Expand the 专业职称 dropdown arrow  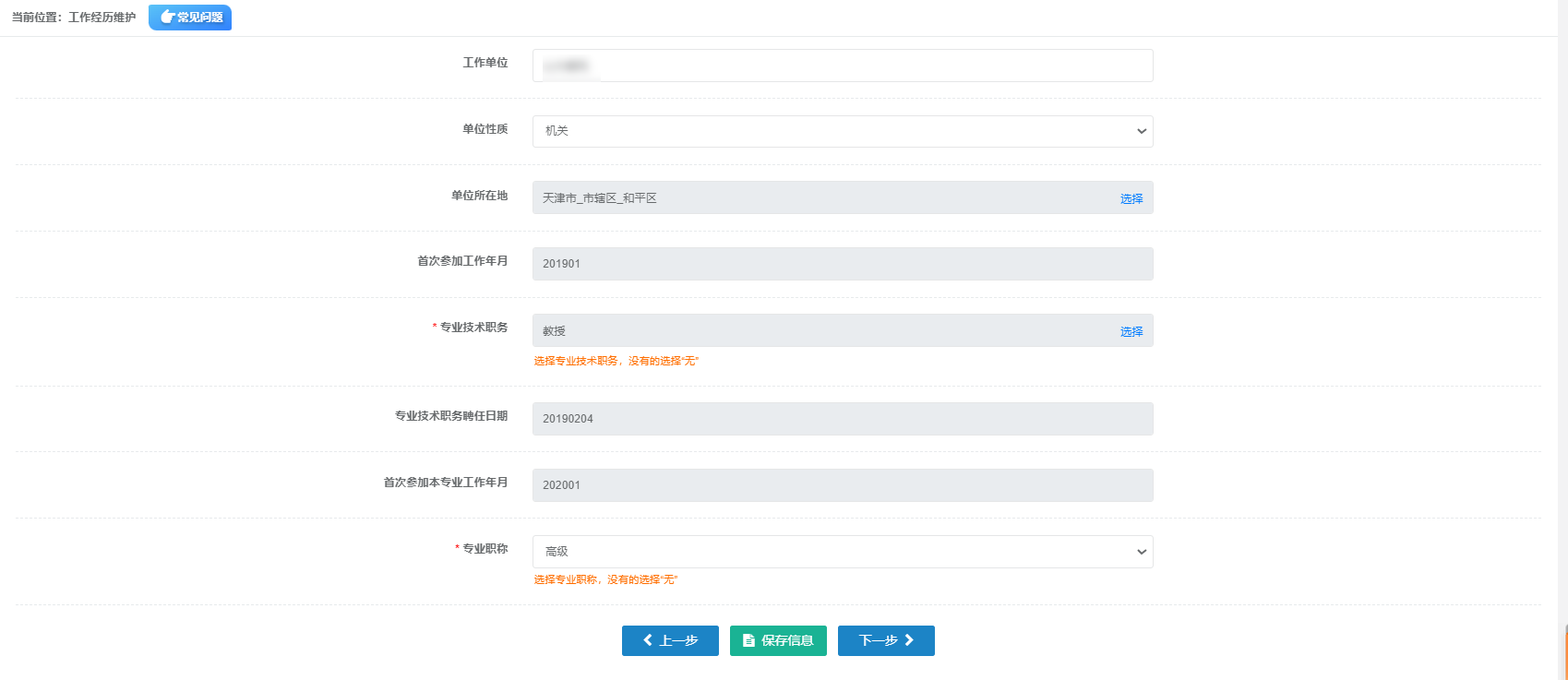click(x=1142, y=552)
